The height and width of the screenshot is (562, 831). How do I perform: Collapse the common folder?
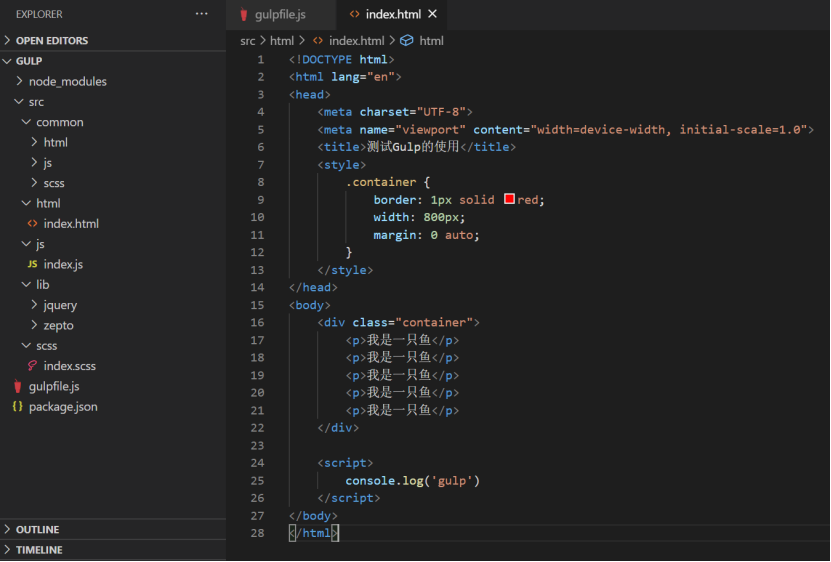(x=113, y=122)
